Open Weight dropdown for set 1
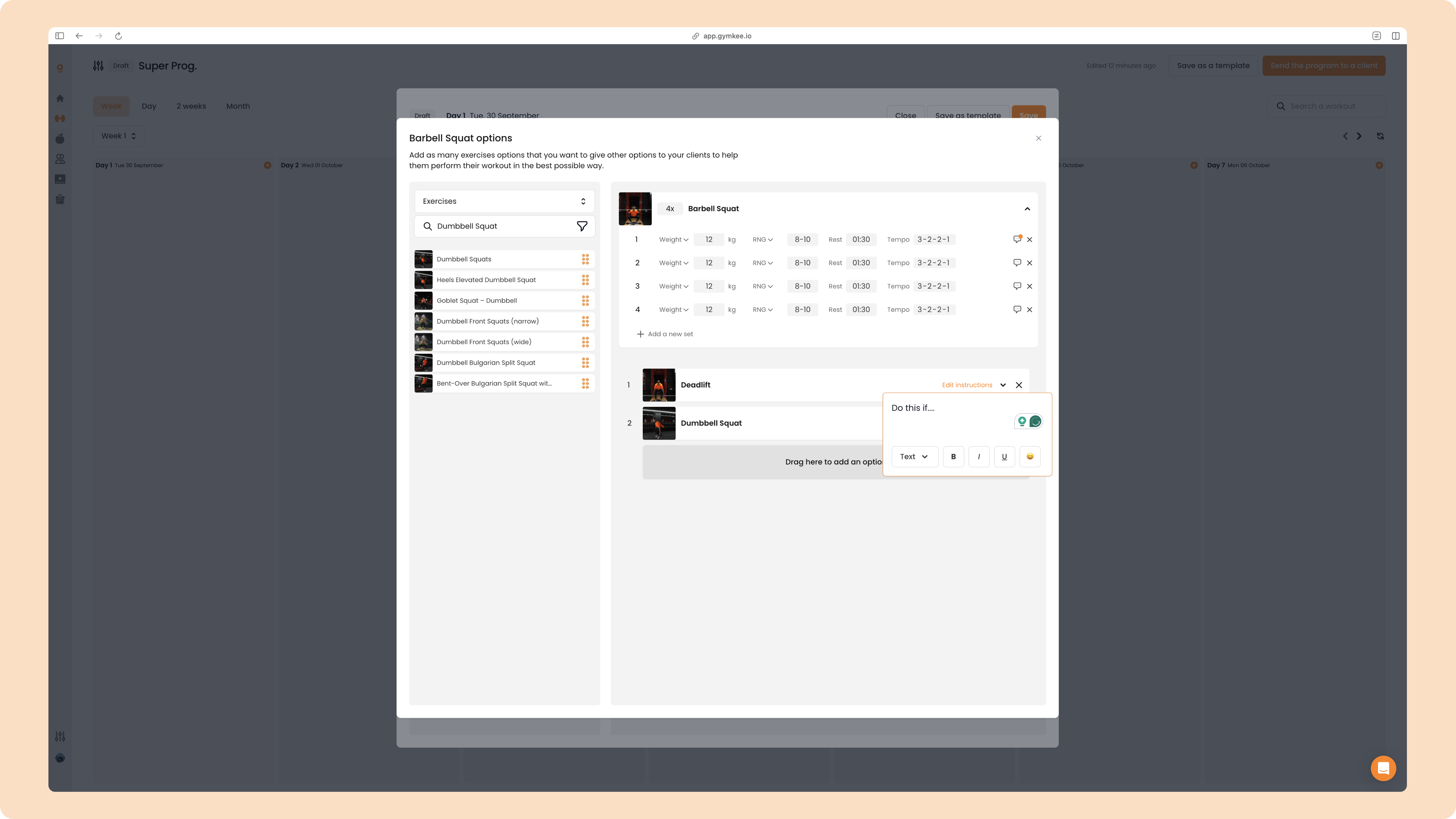The height and width of the screenshot is (819, 1456). coord(673,240)
